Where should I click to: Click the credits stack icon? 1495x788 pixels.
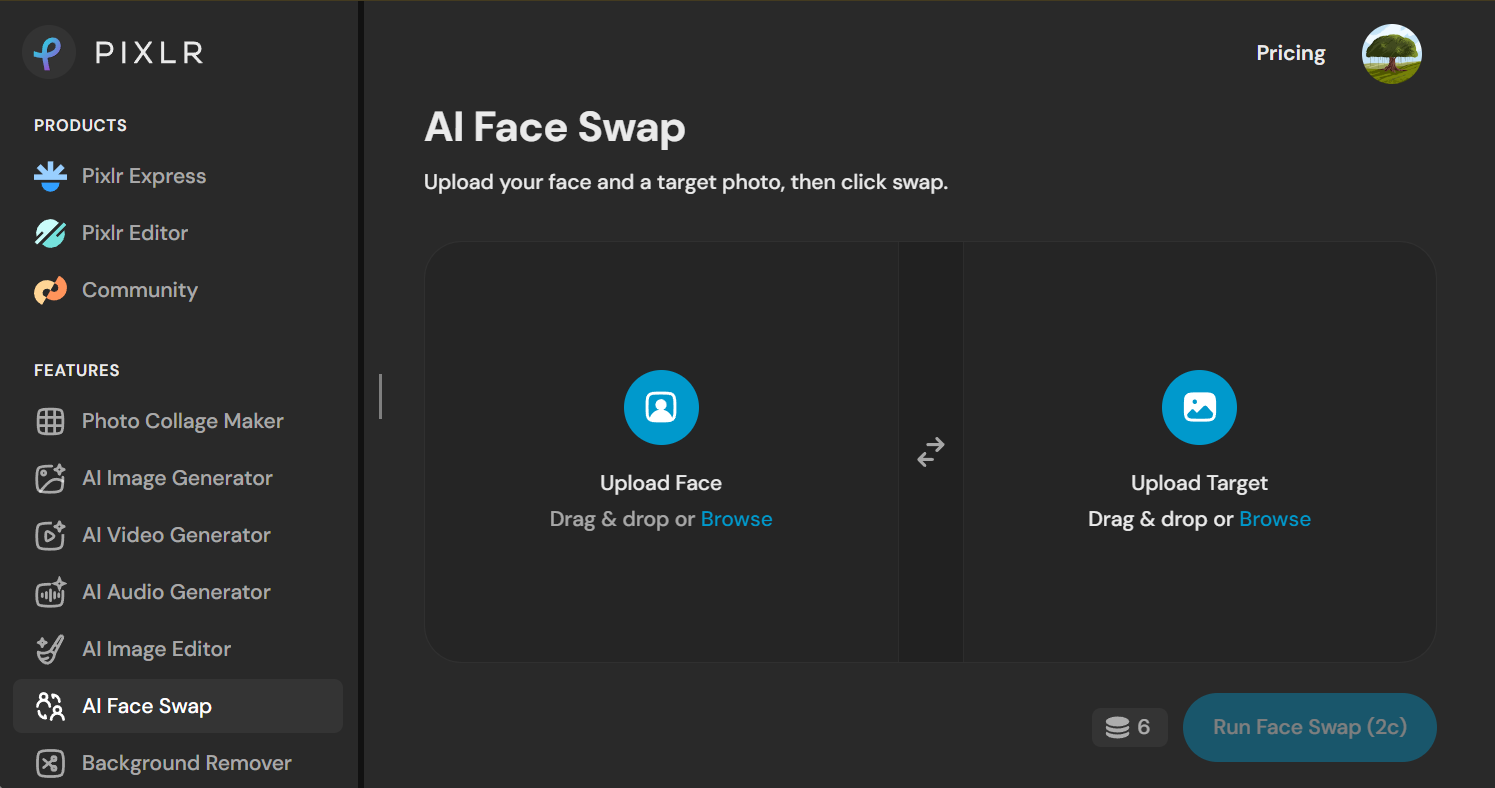point(1117,728)
